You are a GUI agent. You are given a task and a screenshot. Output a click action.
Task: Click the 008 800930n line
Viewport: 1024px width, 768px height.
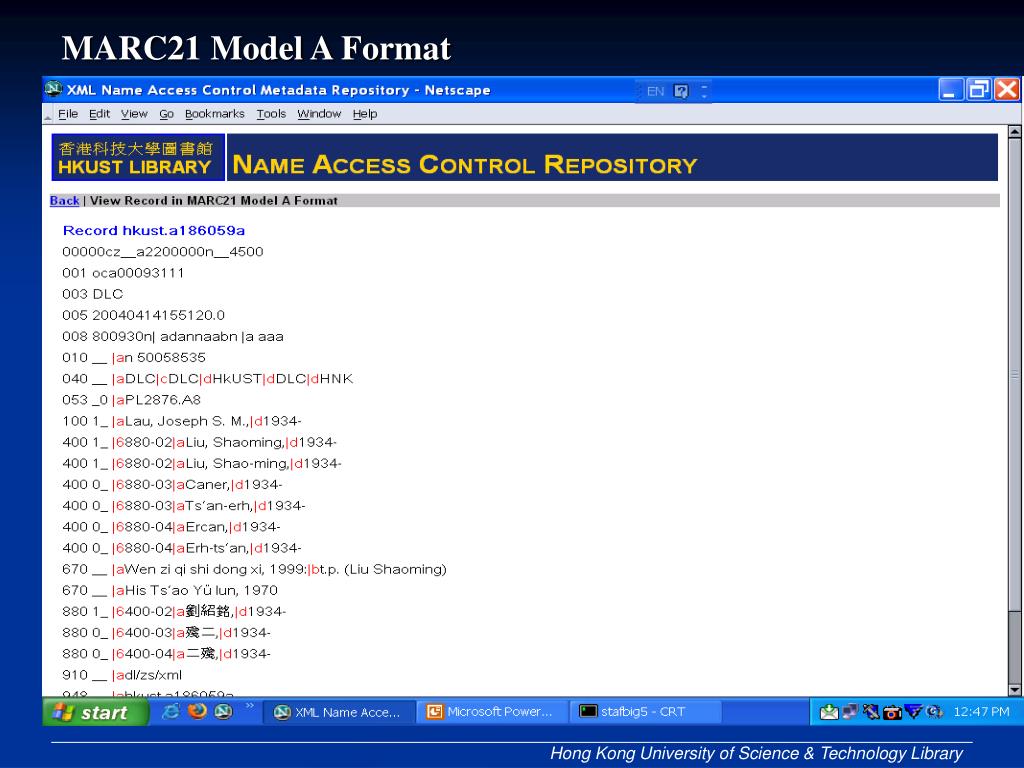[x=173, y=336]
